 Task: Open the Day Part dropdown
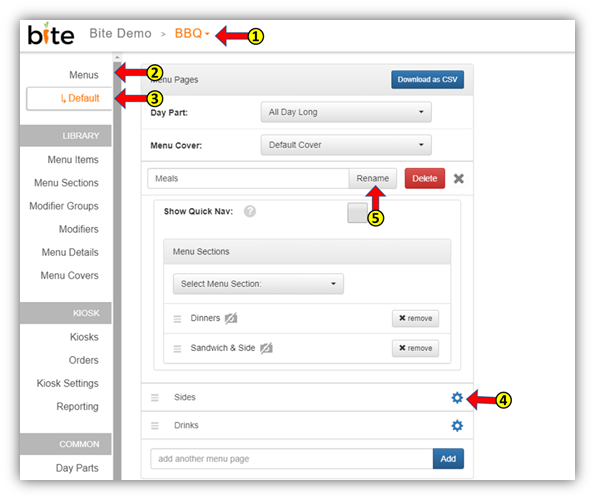point(346,112)
